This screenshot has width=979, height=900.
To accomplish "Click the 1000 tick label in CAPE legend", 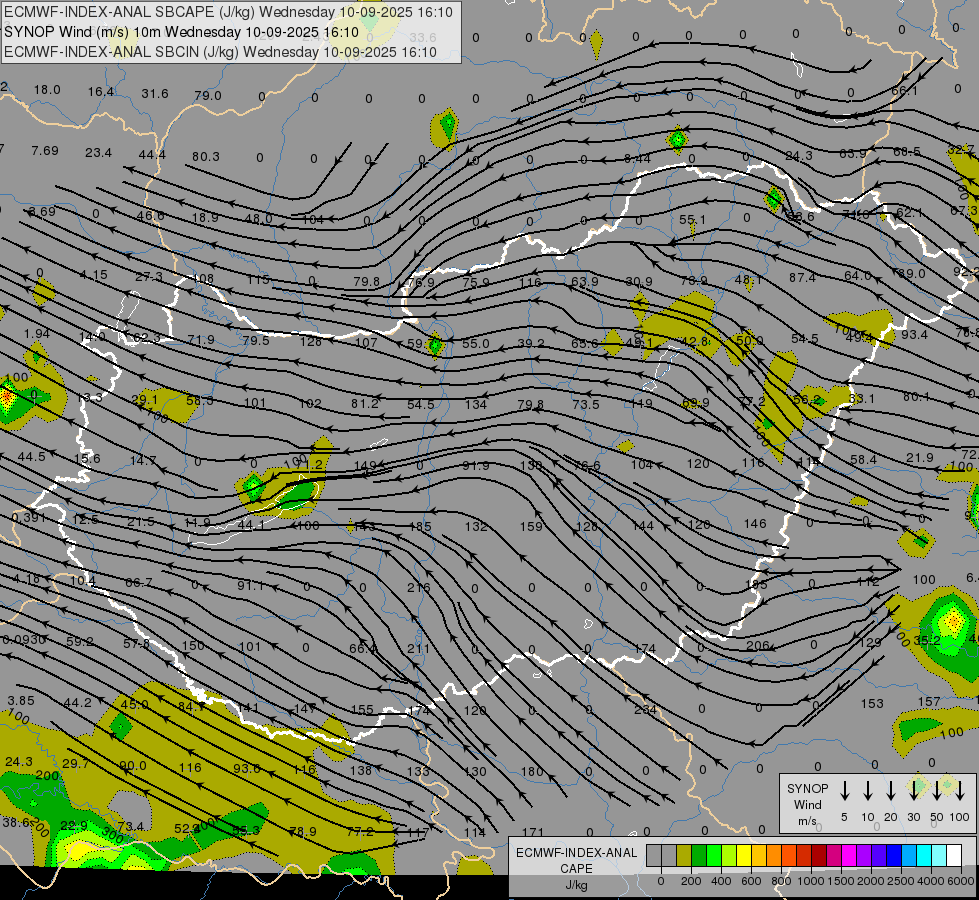I will (811, 881).
